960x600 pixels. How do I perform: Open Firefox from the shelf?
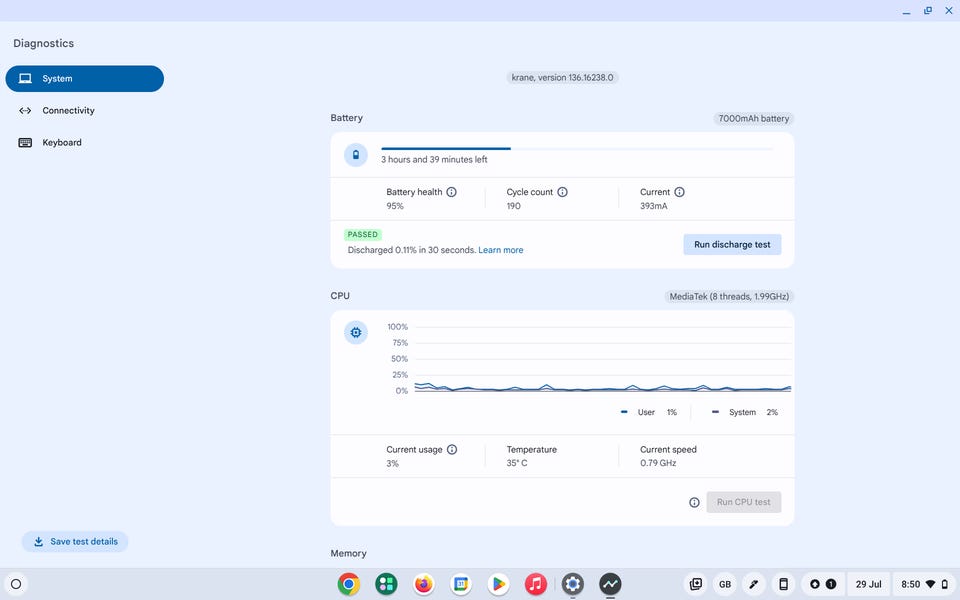(x=424, y=584)
